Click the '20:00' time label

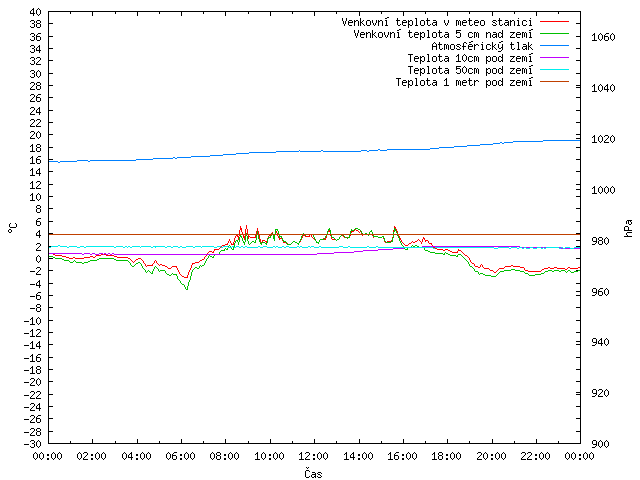coord(491,456)
